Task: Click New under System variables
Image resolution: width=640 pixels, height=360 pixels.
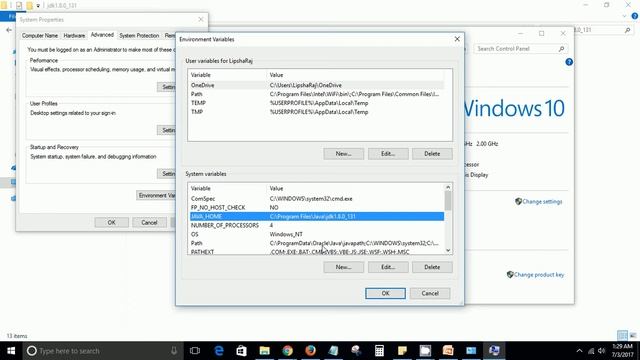Action: [x=343, y=267]
